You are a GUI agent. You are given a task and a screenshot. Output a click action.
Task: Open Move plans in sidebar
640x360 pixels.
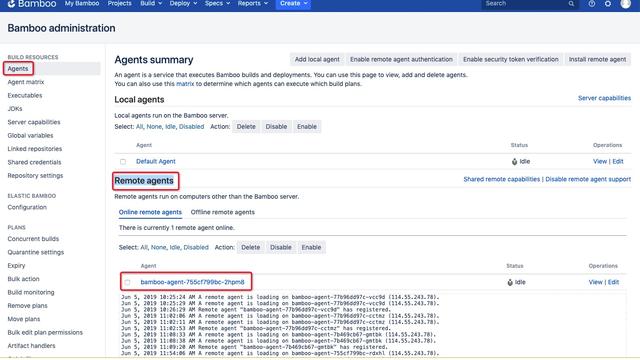pyautogui.click(x=24, y=319)
